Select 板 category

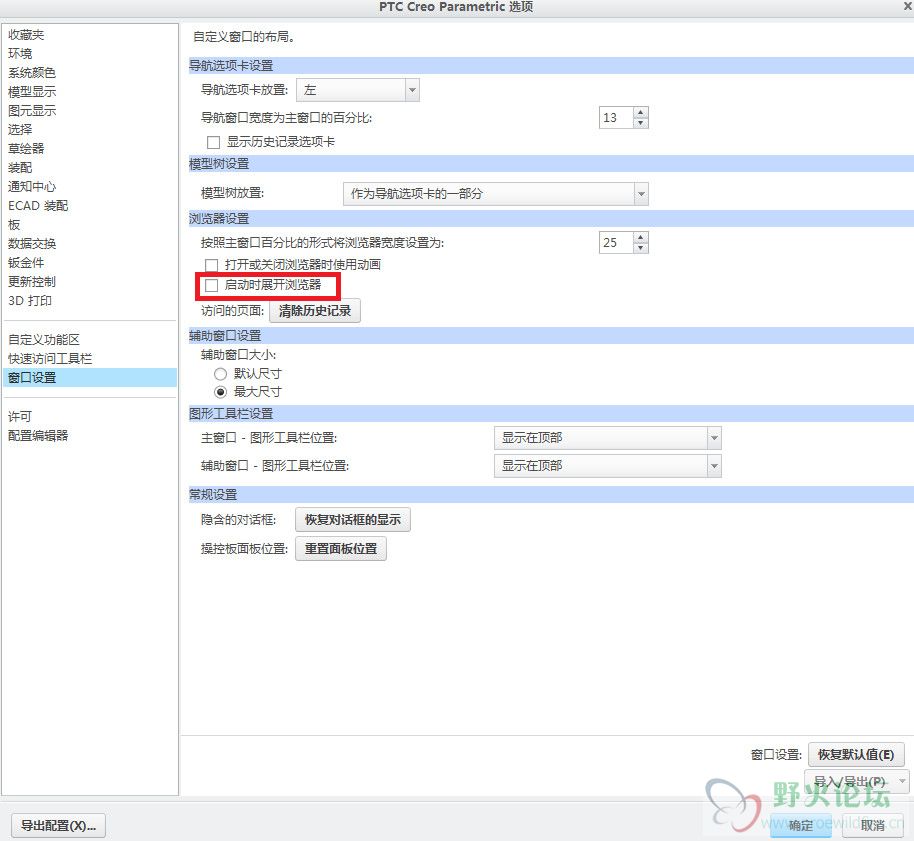(x=14, y=224)
